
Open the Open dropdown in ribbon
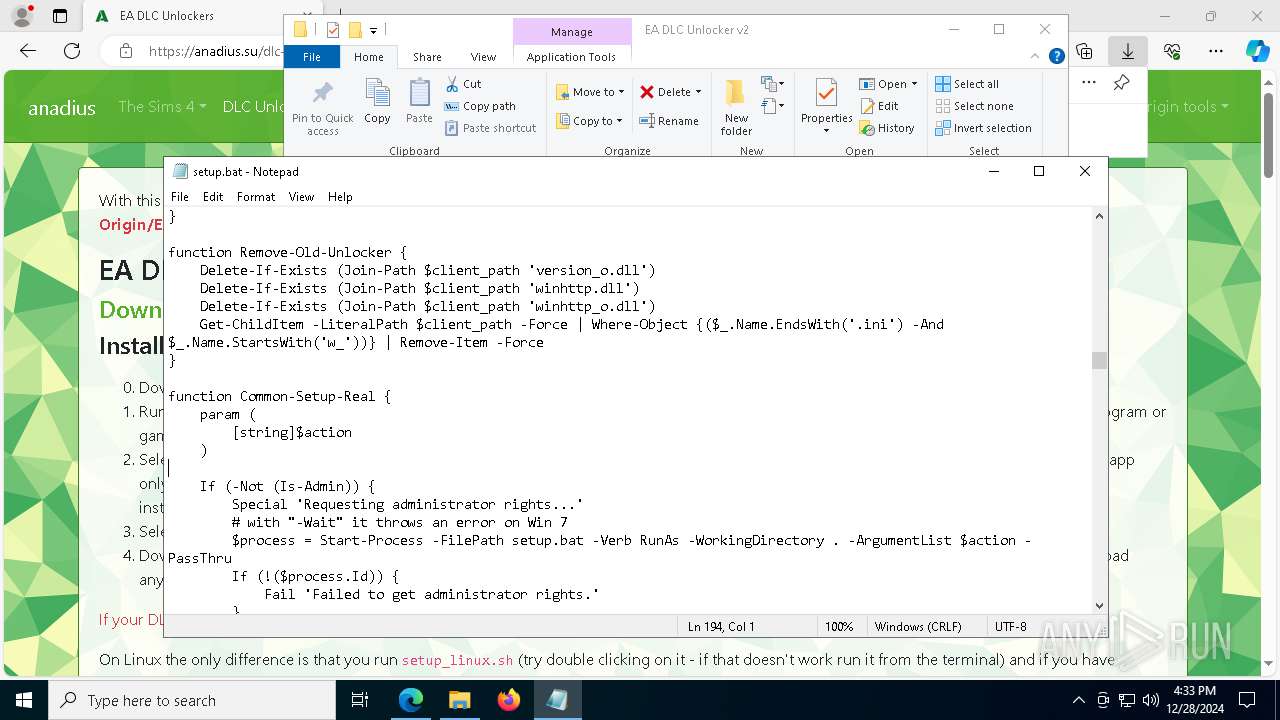(888, 84)
